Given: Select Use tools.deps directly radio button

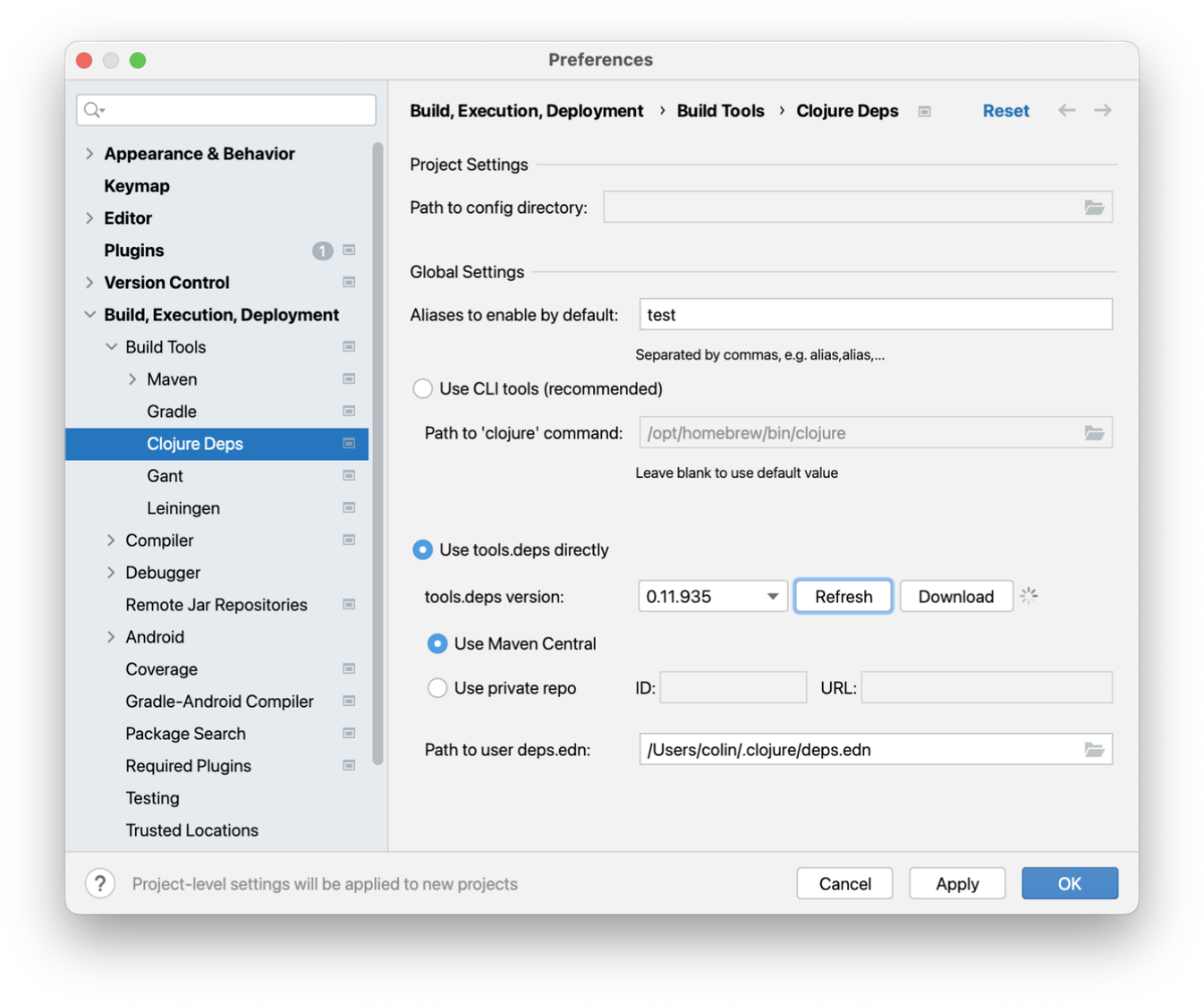Looking at the screenshot, I should 422,549.
